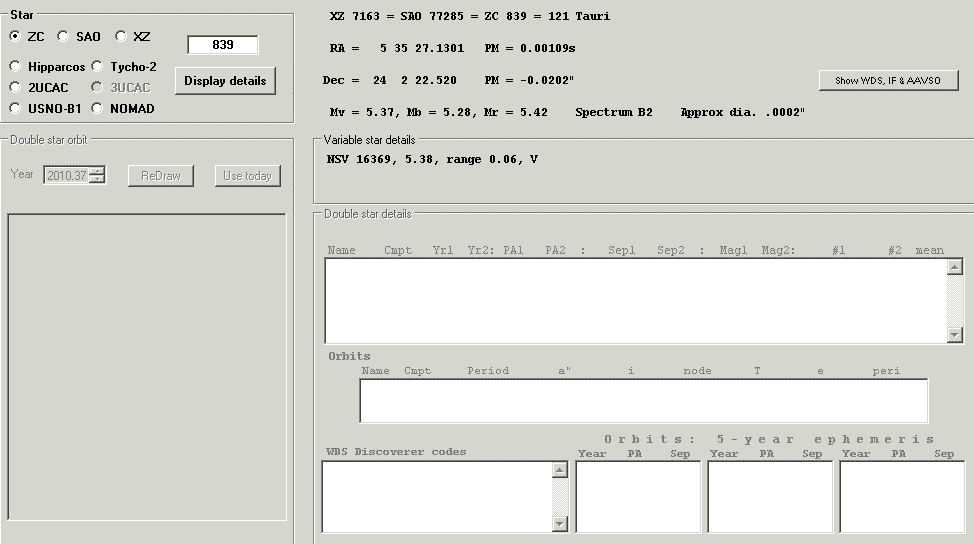Image resolution: width=974 pixels, height=544 pixels.
Task: Click the star number field showing 839
Action: pos(222,45)
